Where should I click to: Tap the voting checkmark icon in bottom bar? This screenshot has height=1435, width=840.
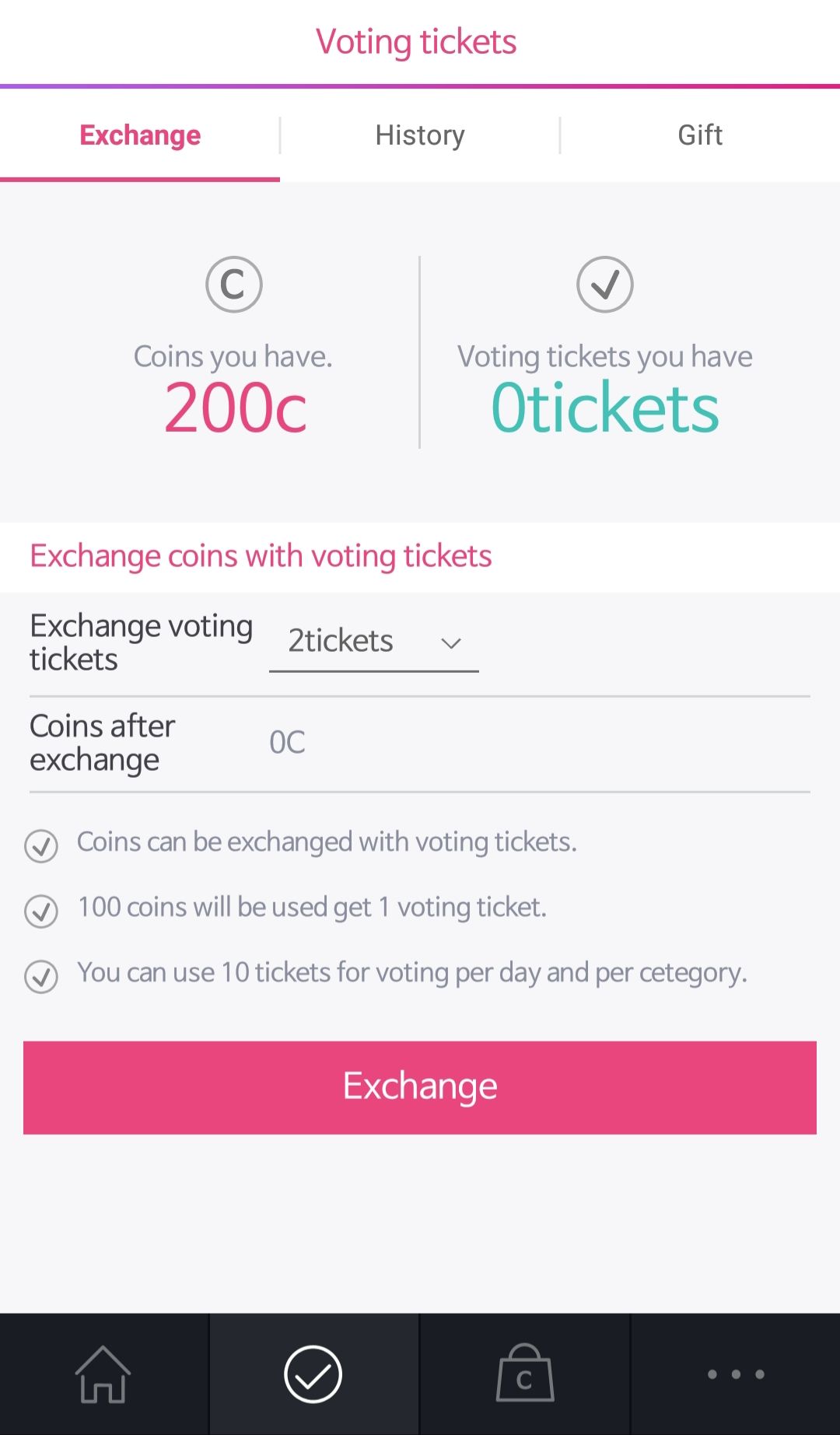313,1374
